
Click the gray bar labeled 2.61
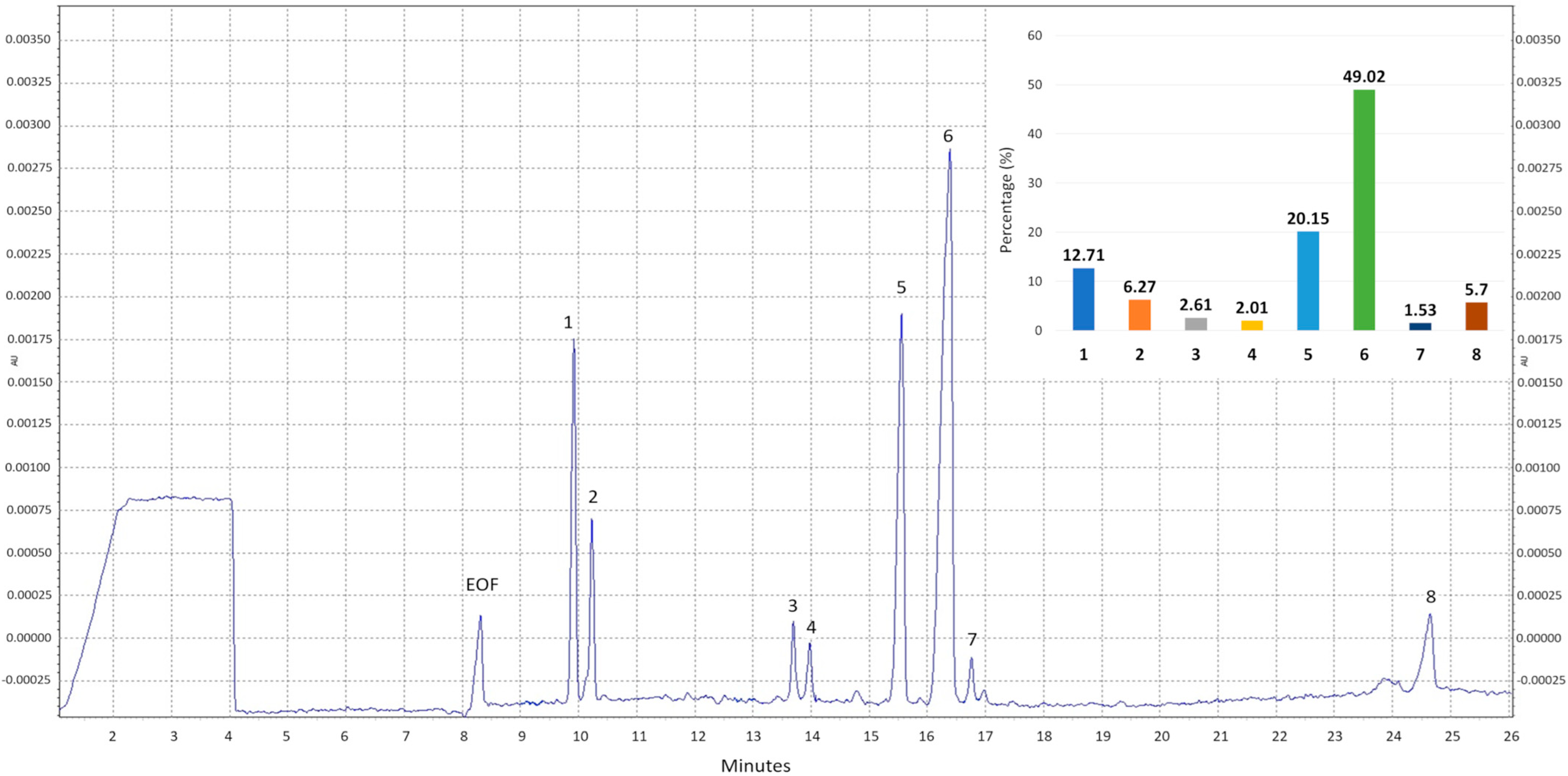1196,324
